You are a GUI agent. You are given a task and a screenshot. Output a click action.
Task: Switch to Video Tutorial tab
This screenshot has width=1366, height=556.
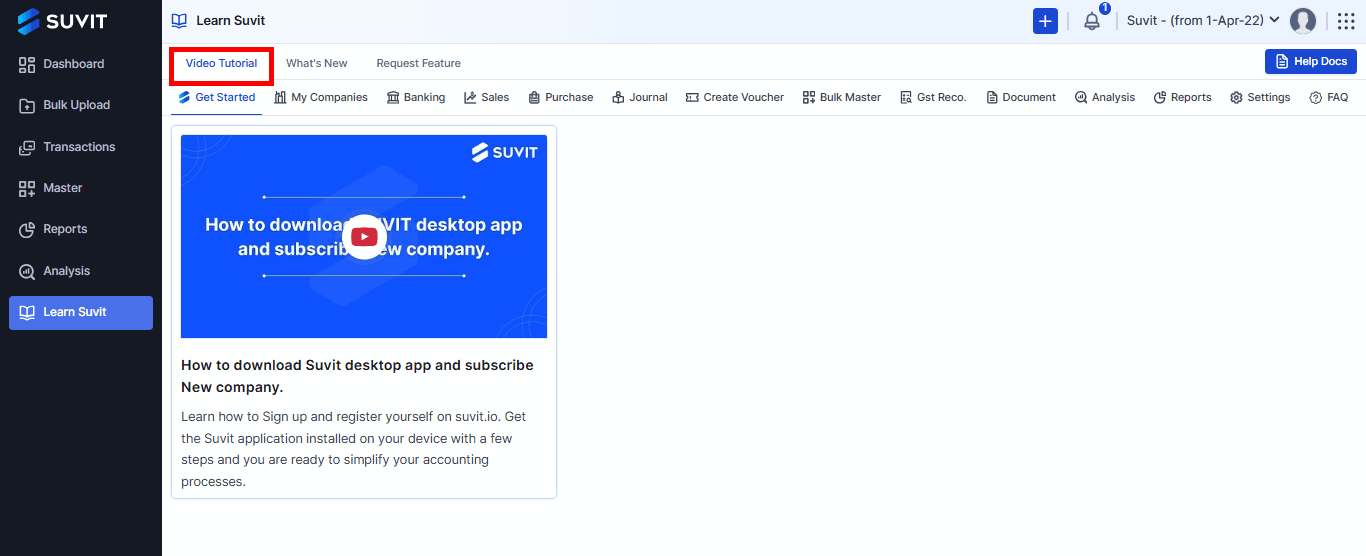221,63
